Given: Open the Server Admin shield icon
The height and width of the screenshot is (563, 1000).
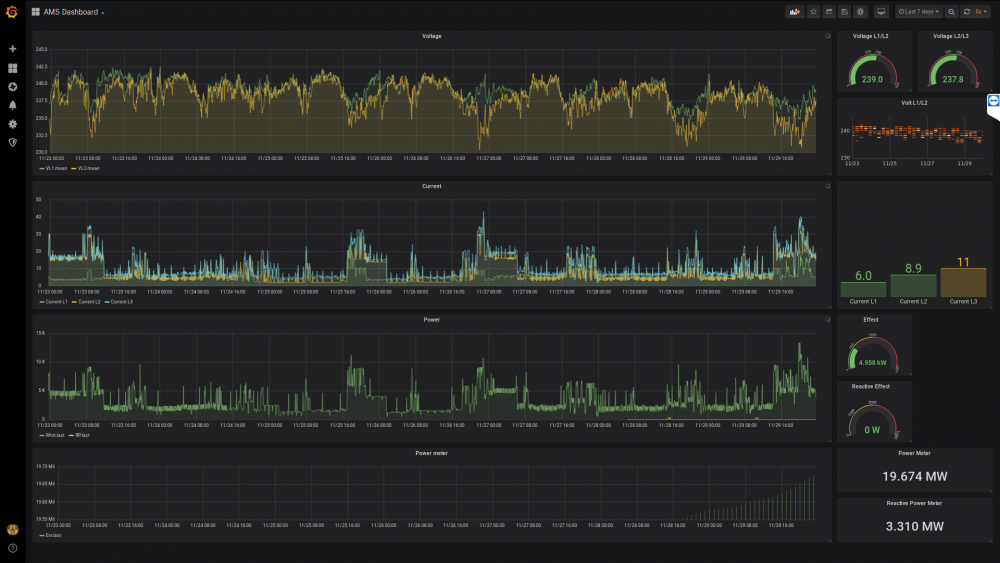Looking at the screenshot, I should click(x=13, y=143).
